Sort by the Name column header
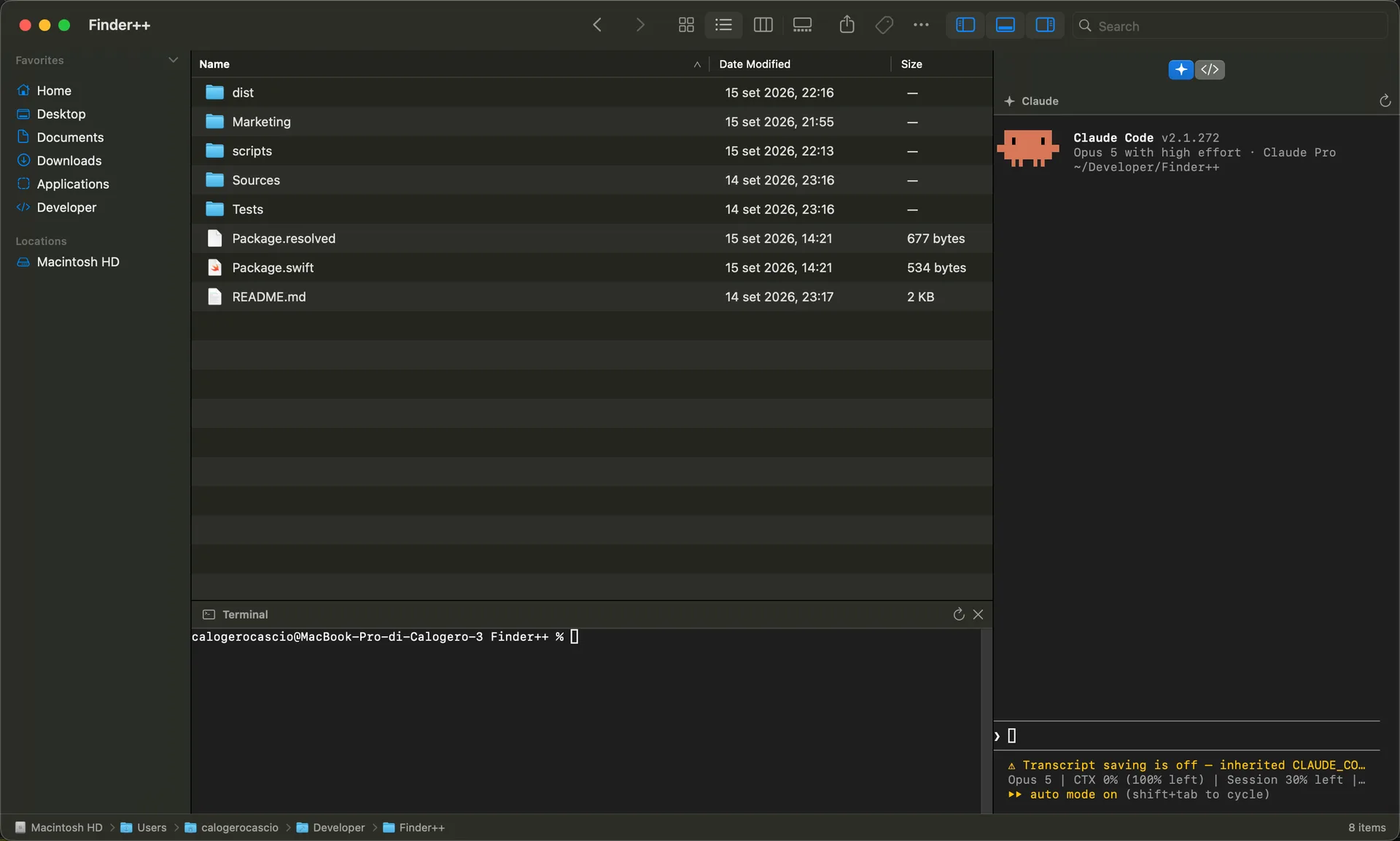The image size is (1400, 841). (450, 64)
